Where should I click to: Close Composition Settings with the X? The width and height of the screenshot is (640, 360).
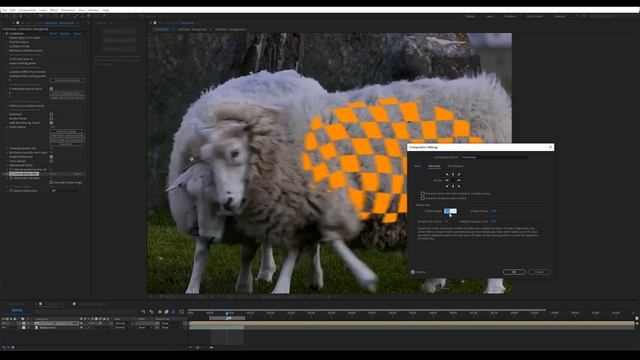550,147
